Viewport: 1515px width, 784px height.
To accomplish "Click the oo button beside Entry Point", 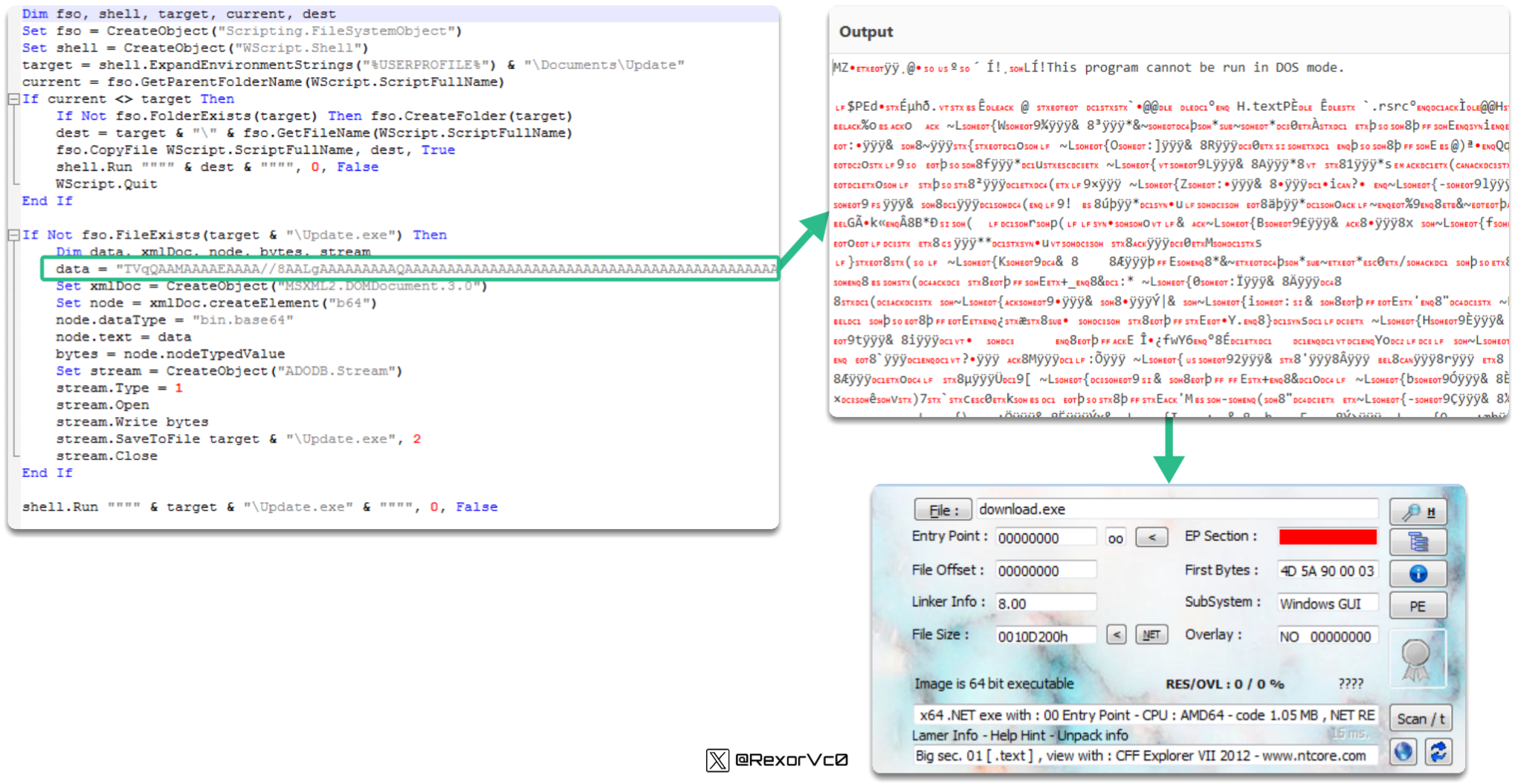I will tap(1115, 538).
